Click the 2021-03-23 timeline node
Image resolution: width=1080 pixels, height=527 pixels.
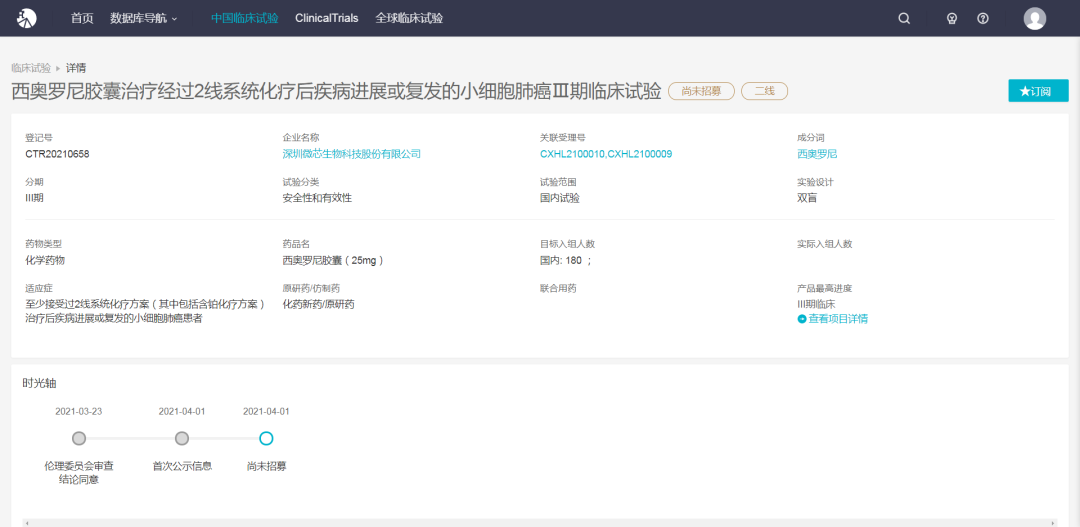tap(79, 439)
